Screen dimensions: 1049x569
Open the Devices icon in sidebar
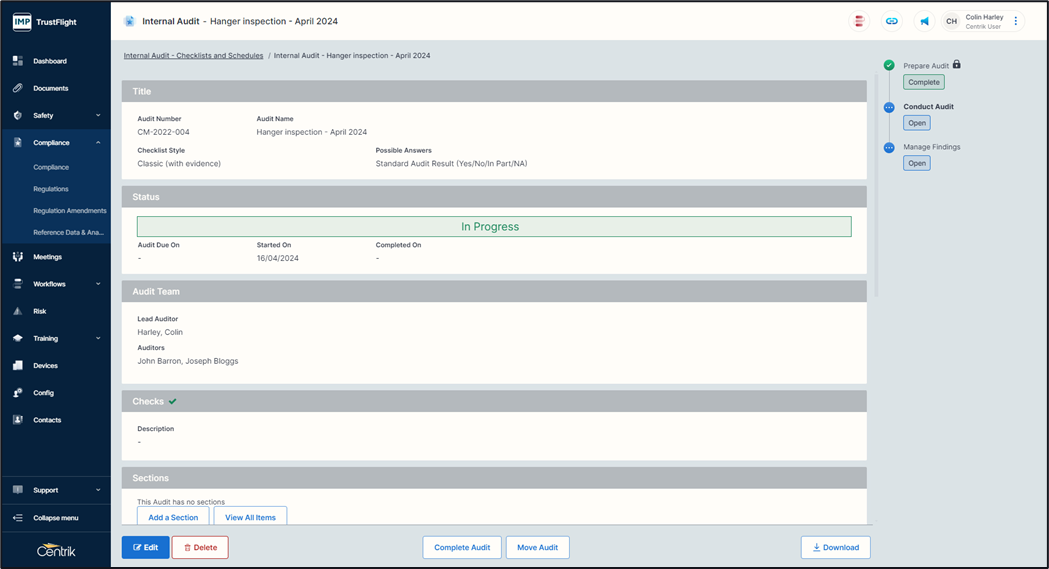(18, 366)
